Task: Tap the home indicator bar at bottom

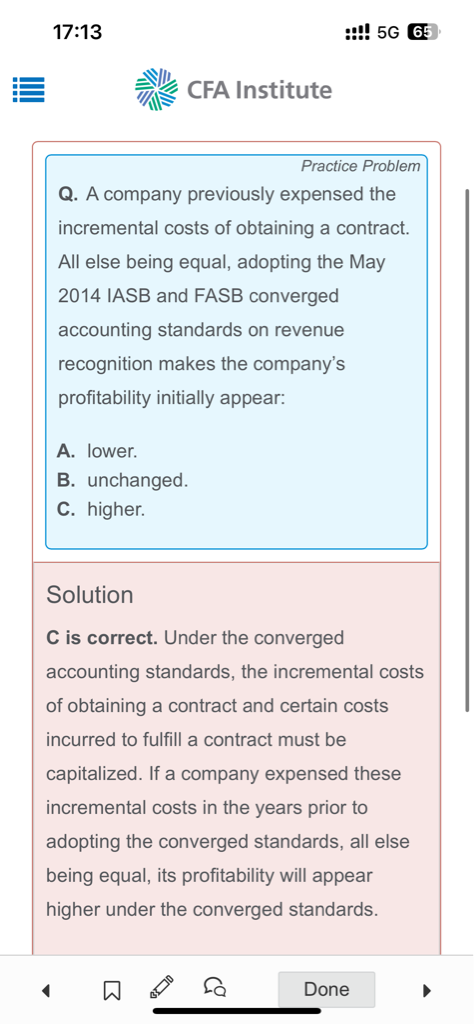Action: point(237,1012)
